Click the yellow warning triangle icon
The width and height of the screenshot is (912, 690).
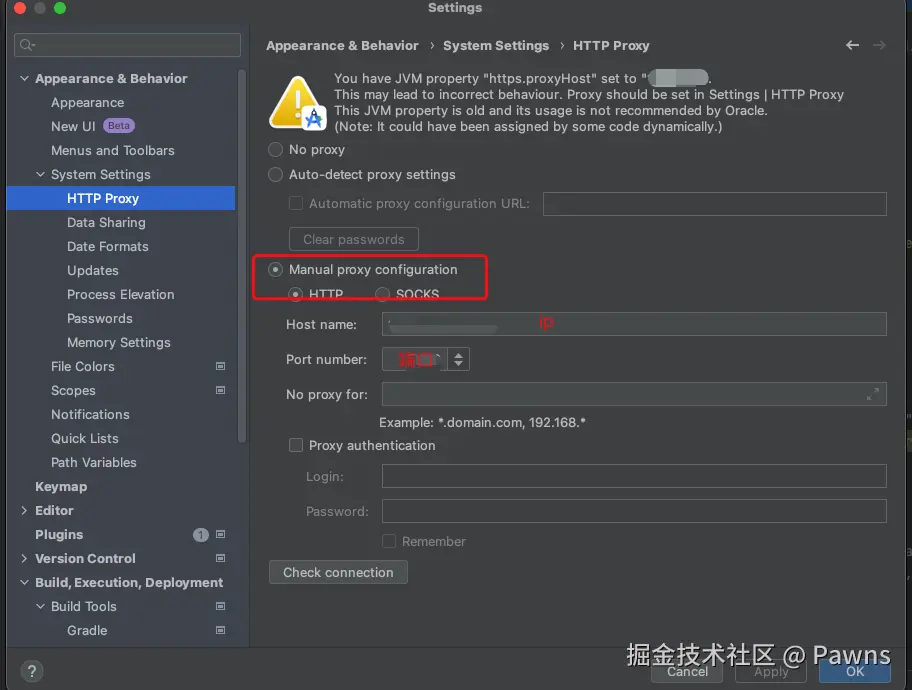tap(297, 103)
